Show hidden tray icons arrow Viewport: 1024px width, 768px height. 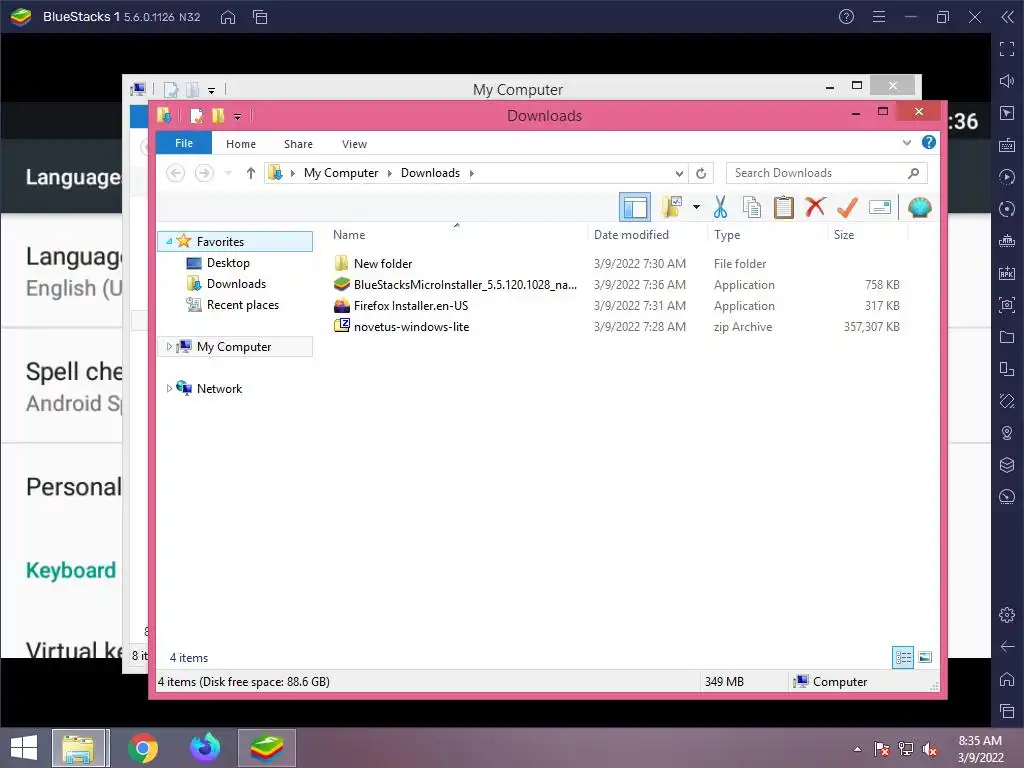coord(857,749)
